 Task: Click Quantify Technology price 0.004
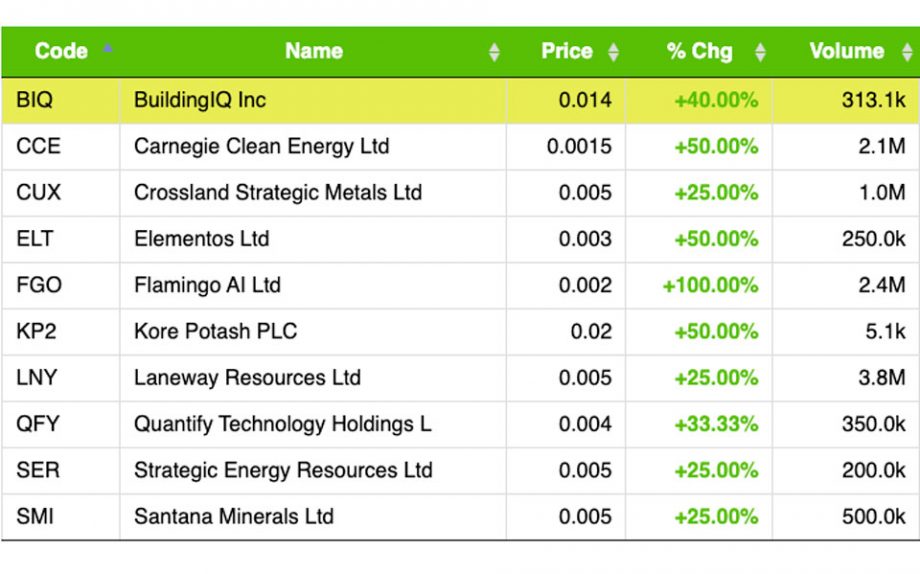(x=585, y=424)
